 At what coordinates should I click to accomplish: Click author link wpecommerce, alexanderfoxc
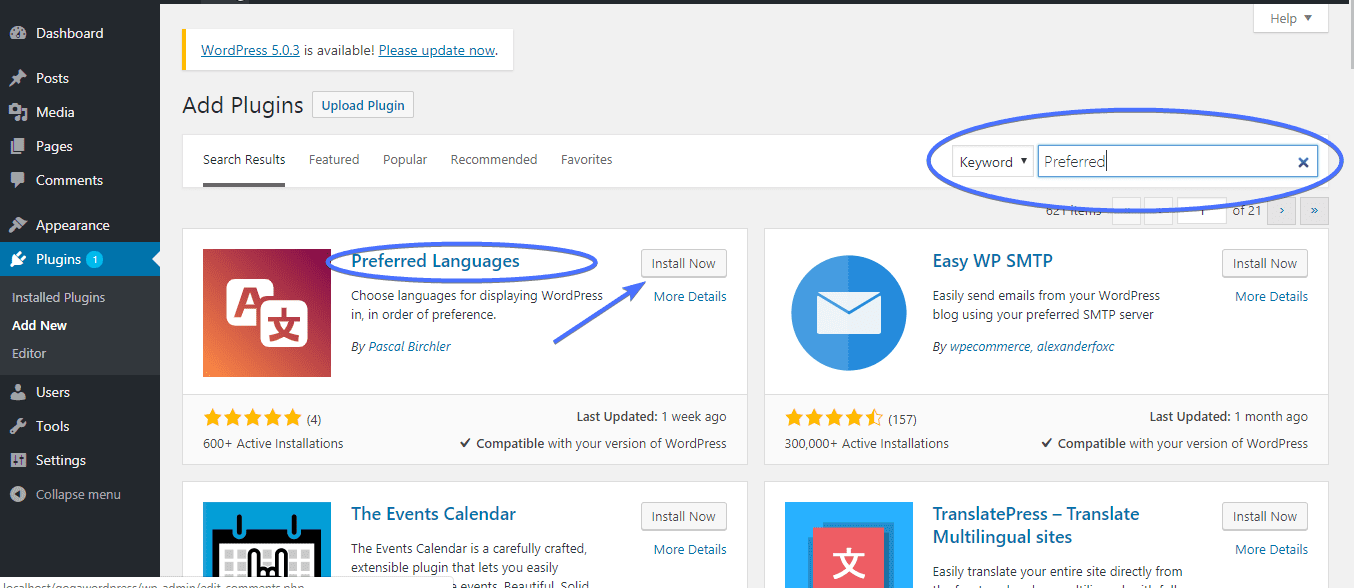click(x=1031, y=347)
